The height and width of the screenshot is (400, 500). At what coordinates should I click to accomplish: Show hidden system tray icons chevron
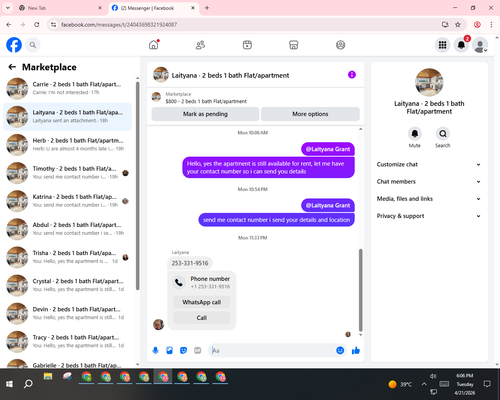[x=424, y=384]
